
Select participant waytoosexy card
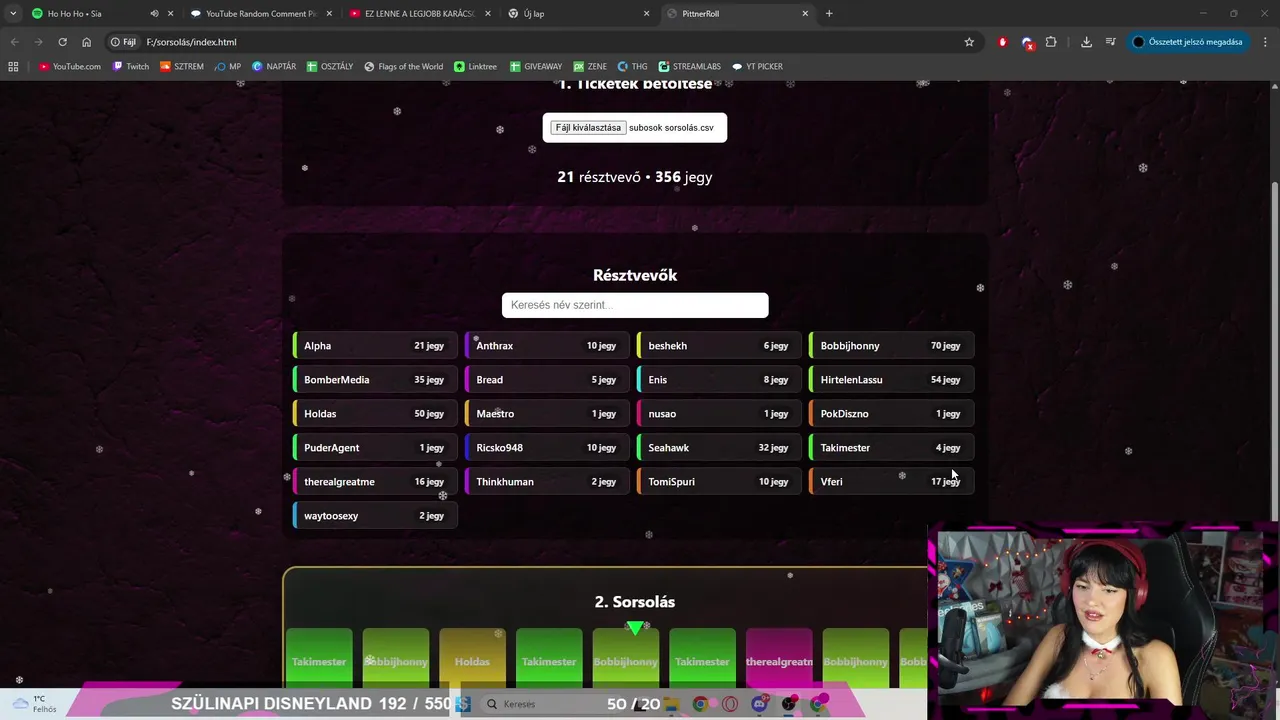[375, 516]
